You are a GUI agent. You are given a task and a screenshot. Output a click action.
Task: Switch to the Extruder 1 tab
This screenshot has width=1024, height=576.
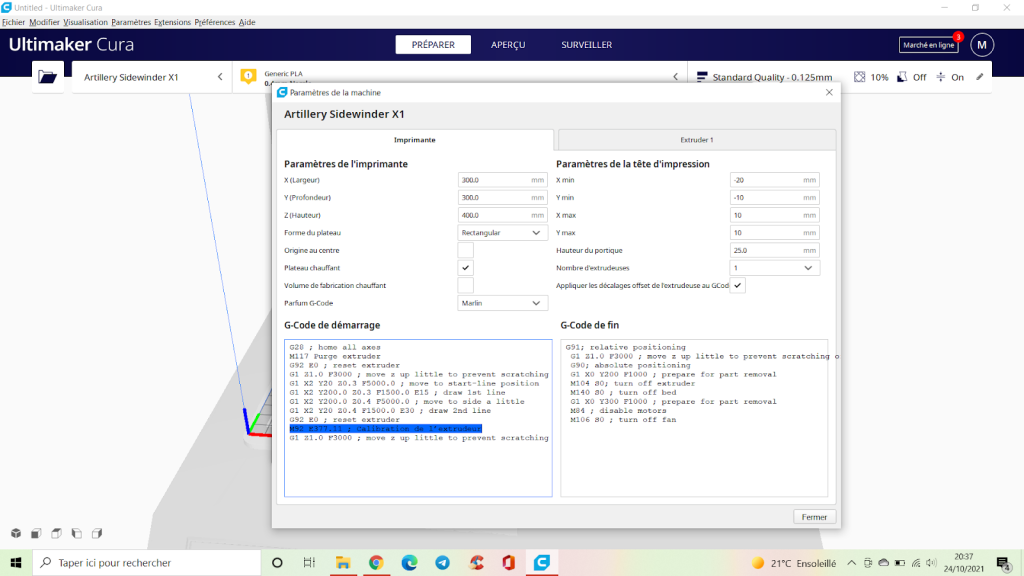(x=697, y=140)
